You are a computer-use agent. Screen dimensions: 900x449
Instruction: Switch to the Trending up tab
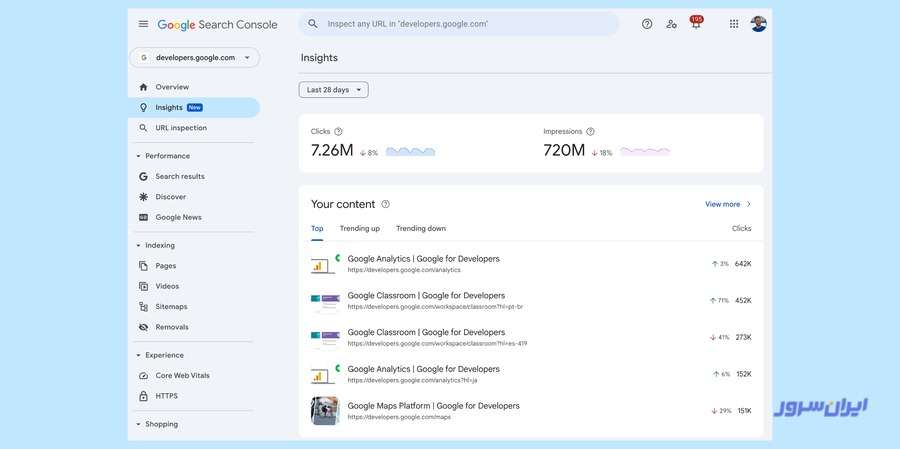(x=360, y=229)
